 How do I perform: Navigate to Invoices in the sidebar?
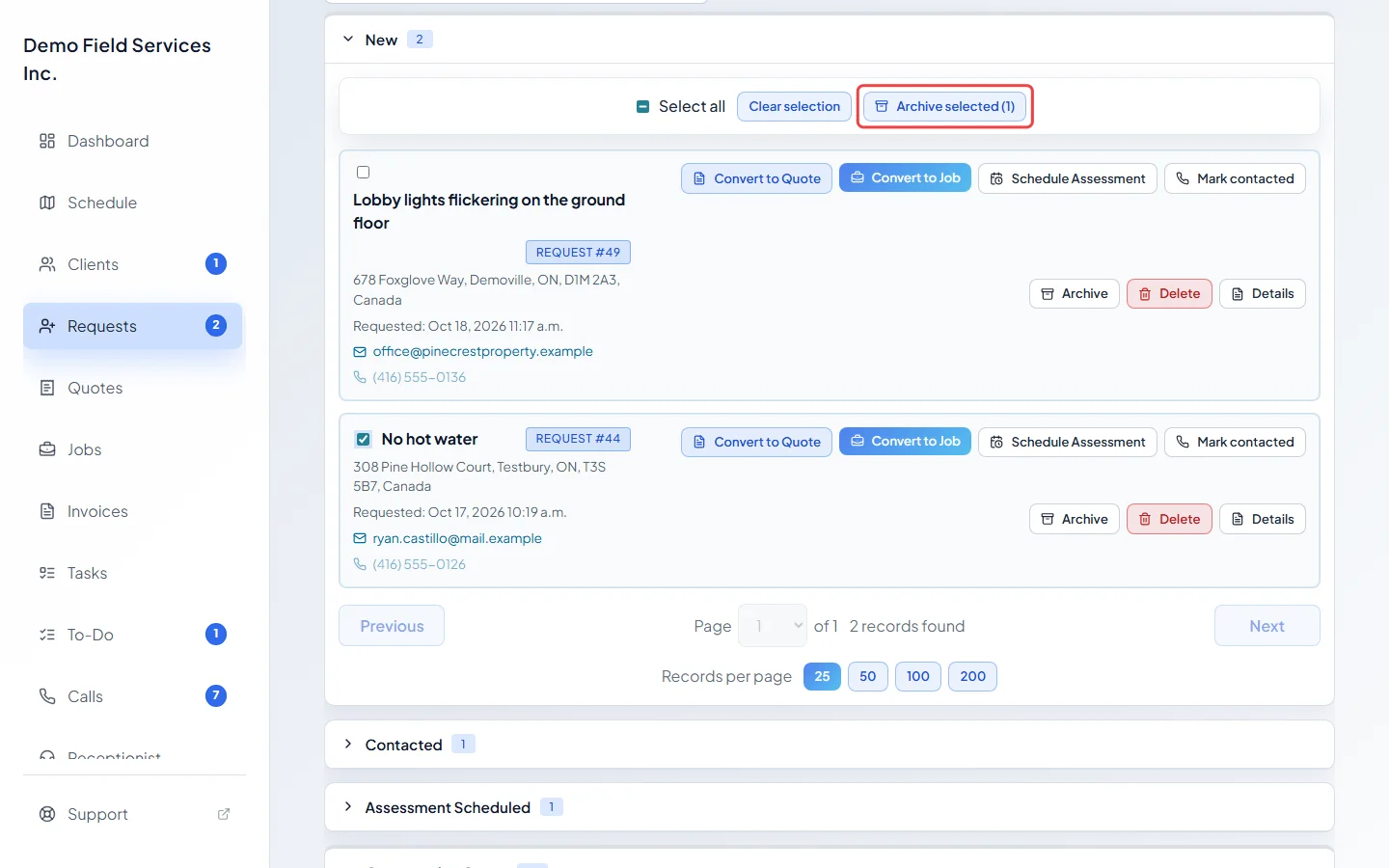pyautogui.click(x=133, y=511)
